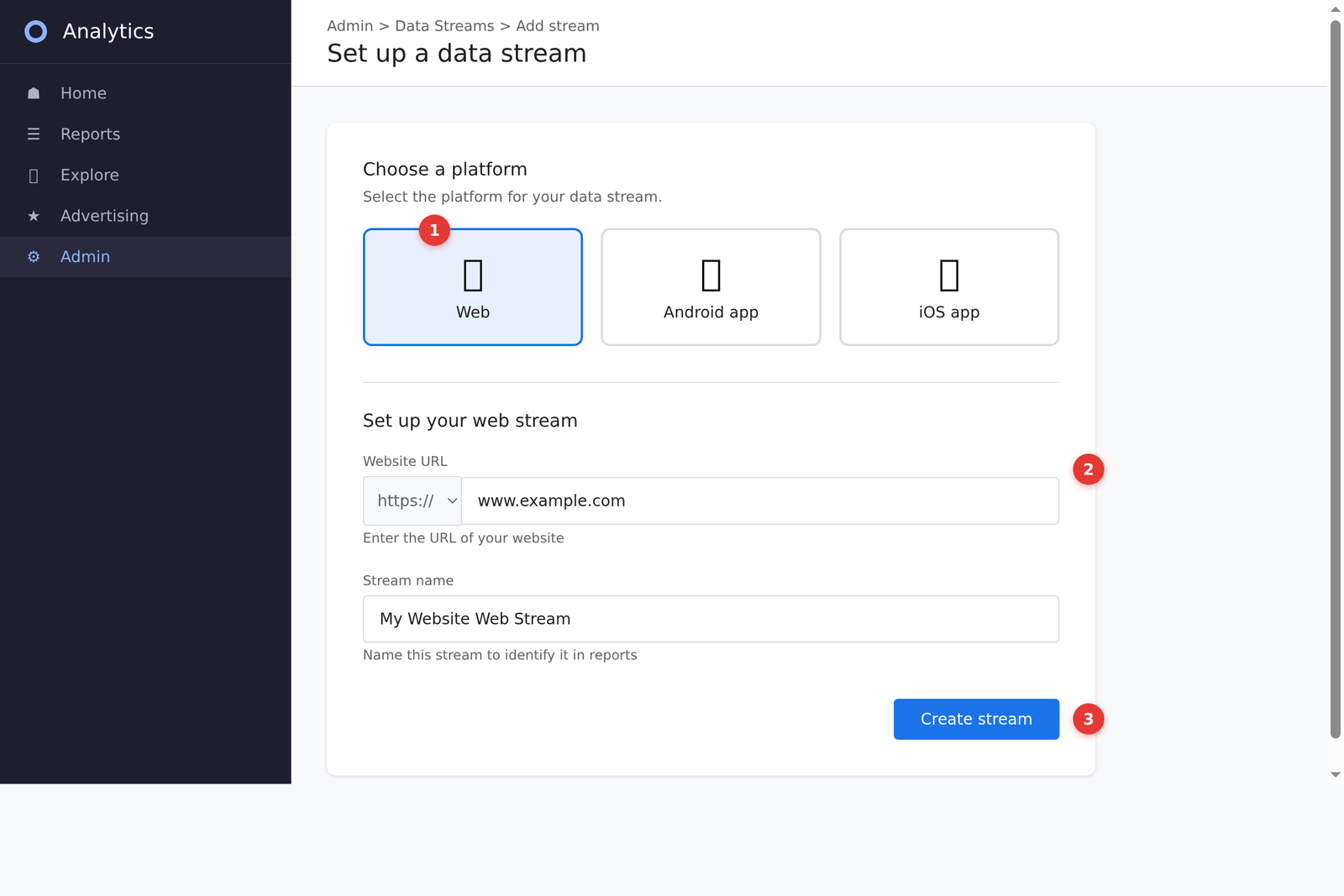Click the Admin gear icon
The image size is (1344, 896).
click(x=34, y=257)
